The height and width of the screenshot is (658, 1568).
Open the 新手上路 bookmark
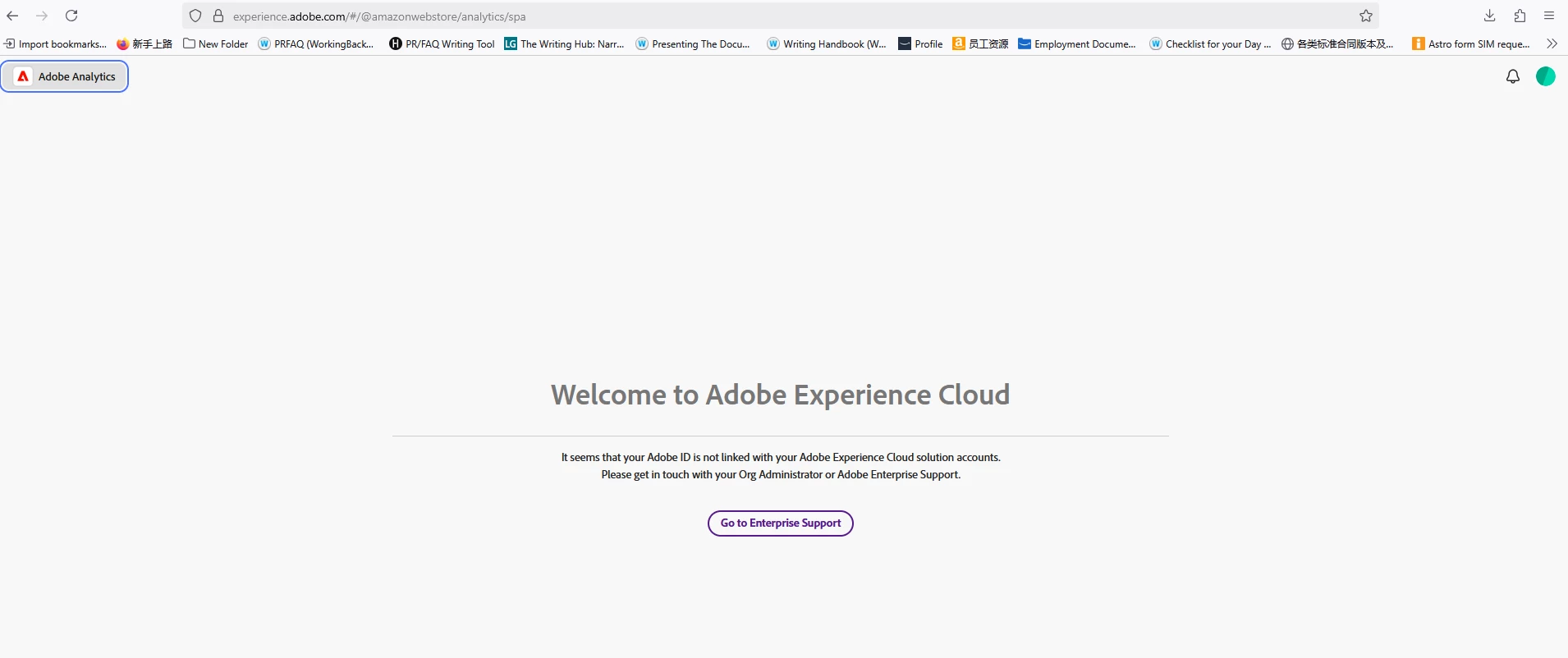tap(144, 44)
